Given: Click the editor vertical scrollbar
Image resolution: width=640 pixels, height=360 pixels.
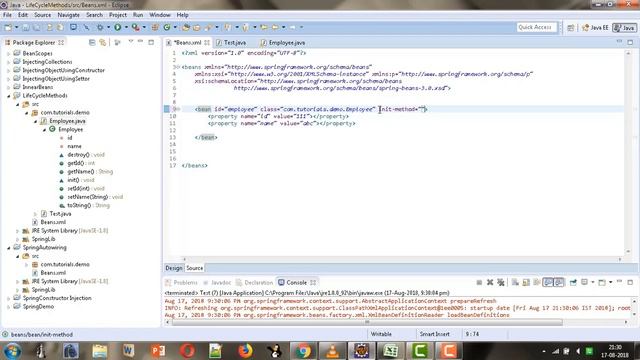Looking at the screenshot, I should [628, 152].
